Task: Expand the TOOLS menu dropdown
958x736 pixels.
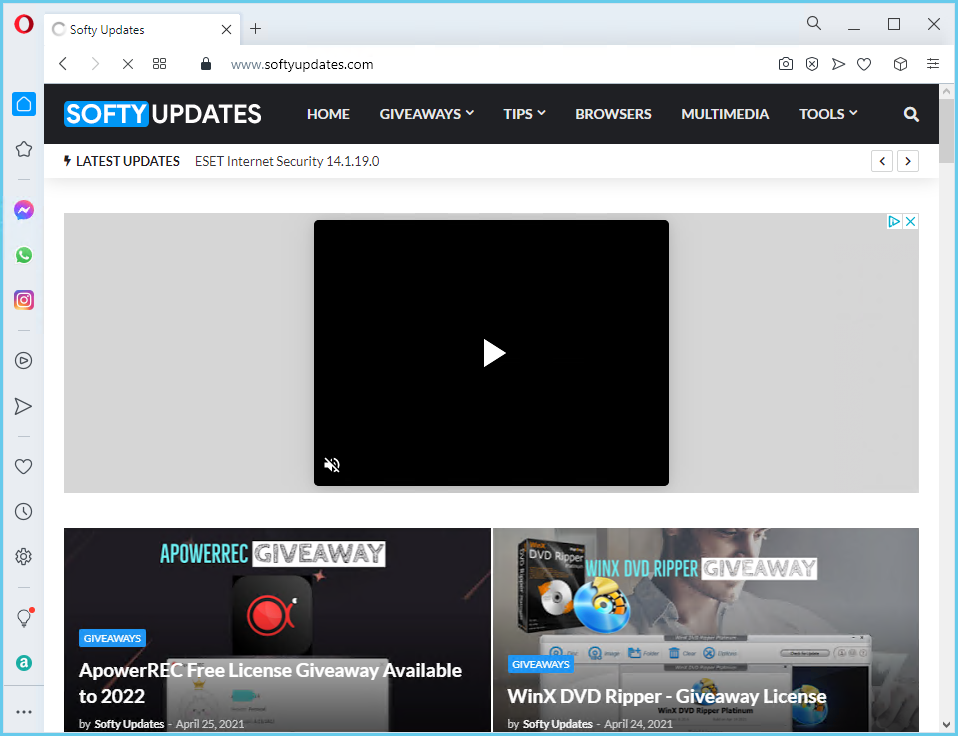Action: point(828,114)
